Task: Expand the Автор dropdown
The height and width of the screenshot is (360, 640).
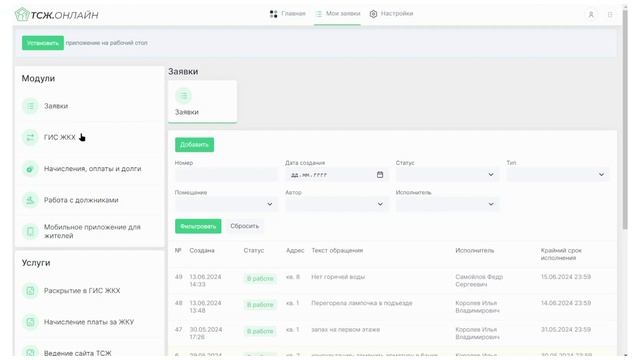Action: click(x=336, y=204)
